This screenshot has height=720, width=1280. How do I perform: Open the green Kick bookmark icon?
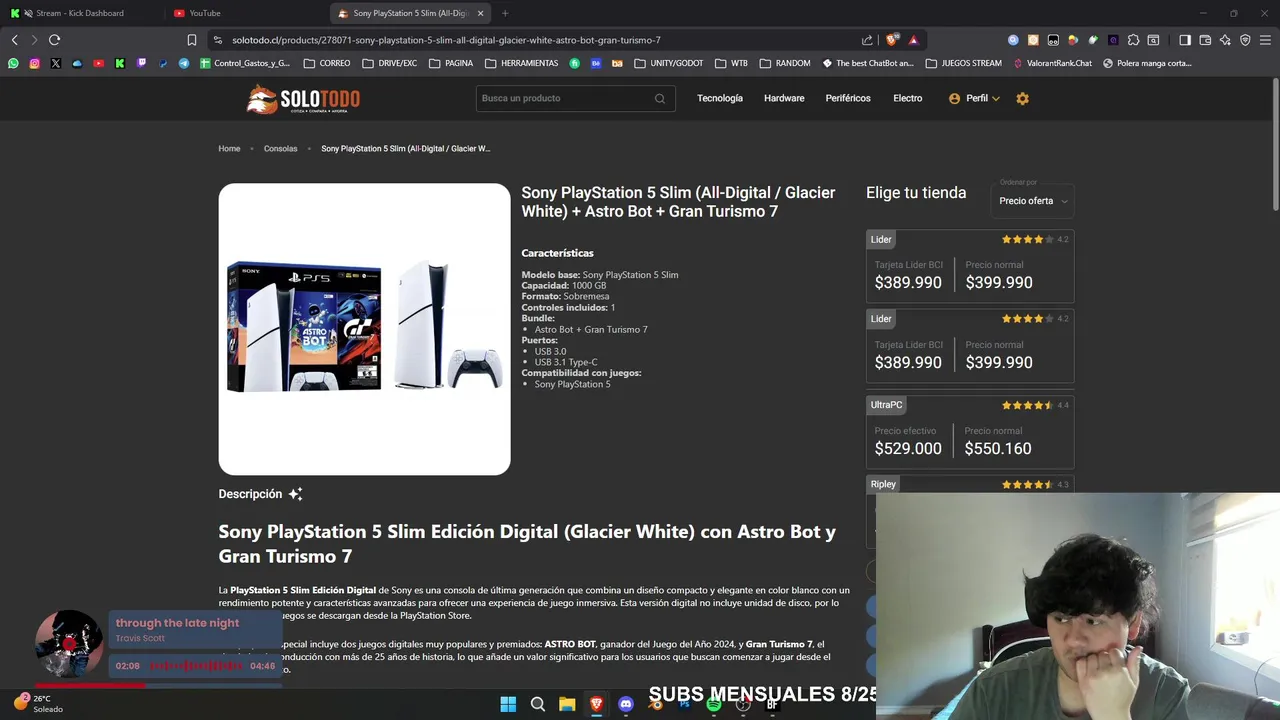(120, 63)
